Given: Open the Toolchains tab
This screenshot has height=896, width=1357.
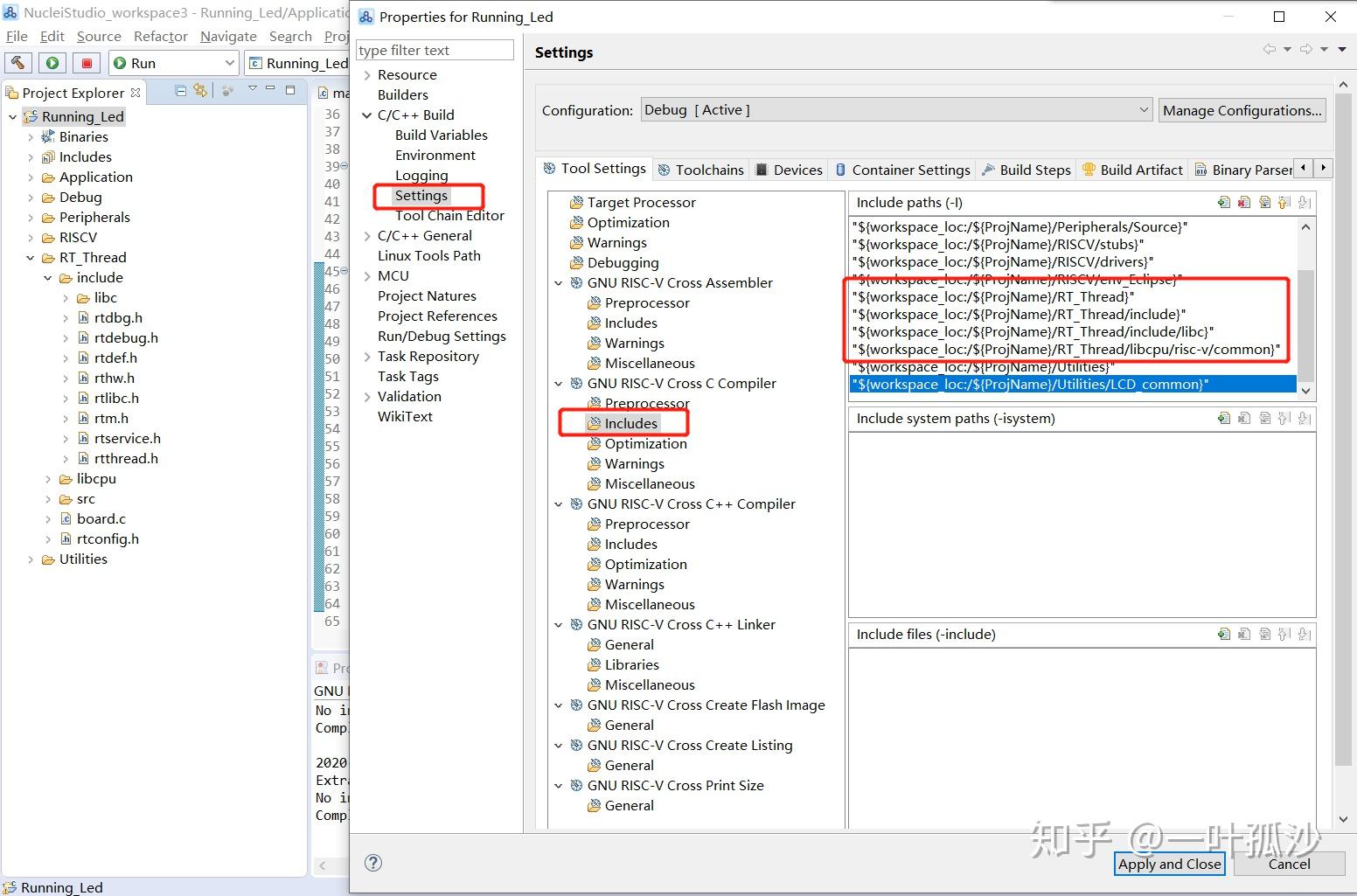Looking at the screenshot, I should click(x=700, y=170).
